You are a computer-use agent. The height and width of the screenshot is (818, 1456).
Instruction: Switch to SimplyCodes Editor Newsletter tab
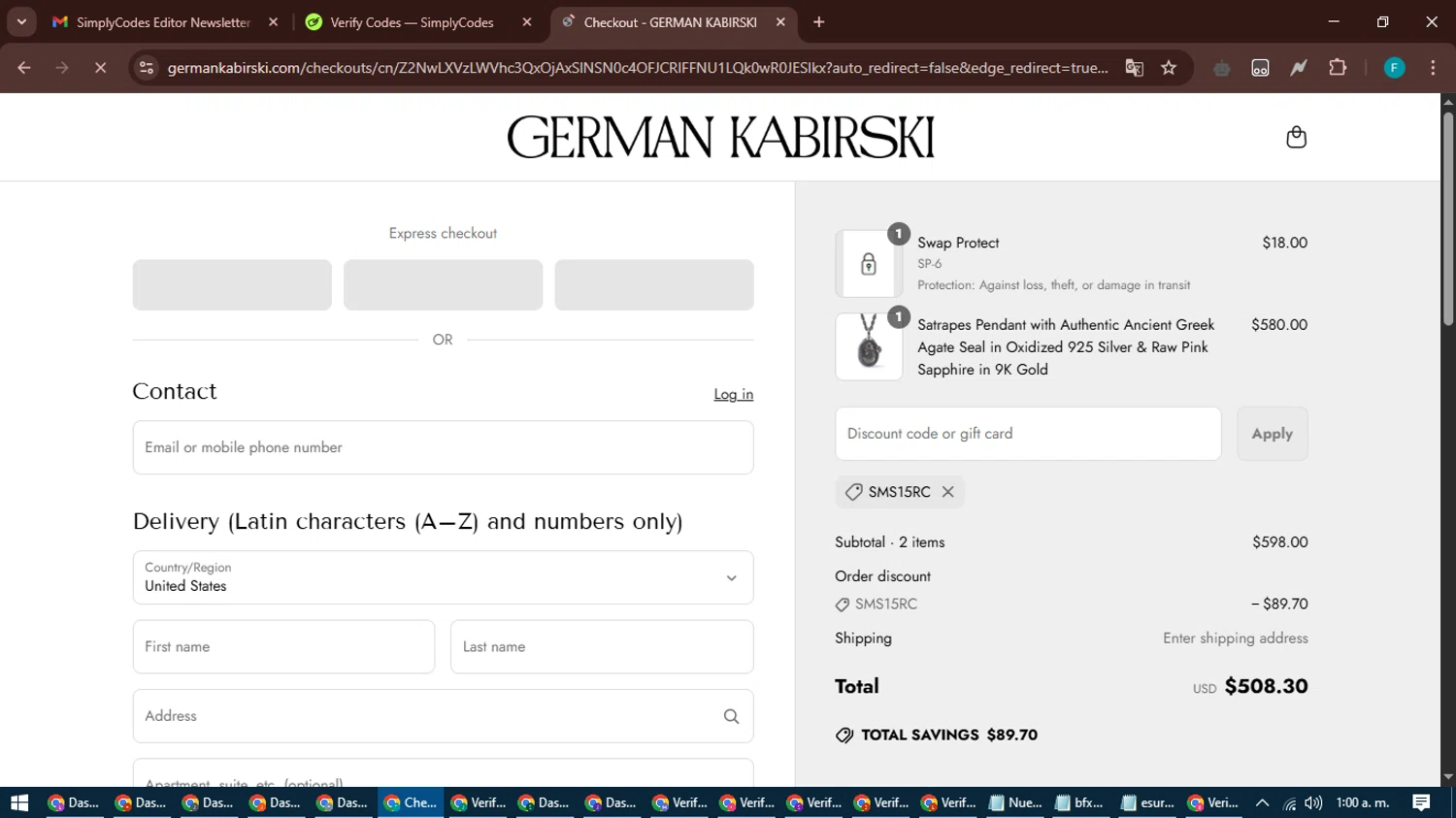(x=165, y=21)
